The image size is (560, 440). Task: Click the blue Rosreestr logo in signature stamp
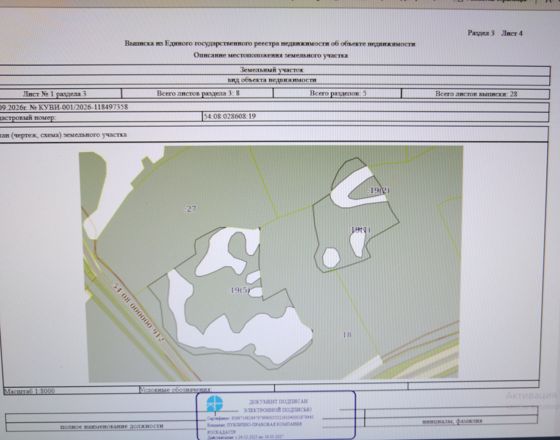tap(214, 404)
